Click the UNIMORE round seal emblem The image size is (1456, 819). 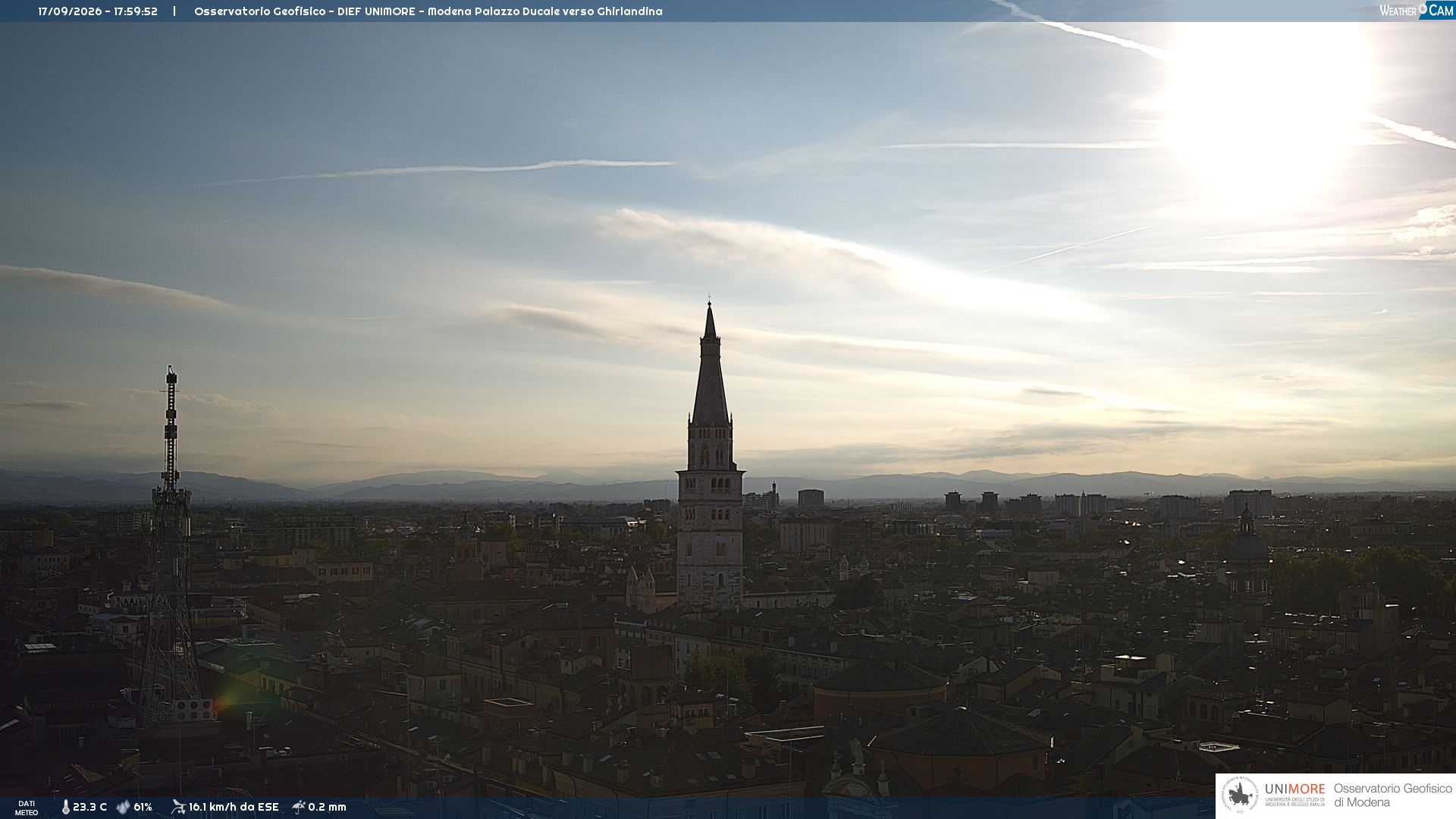coord(1240,795)
